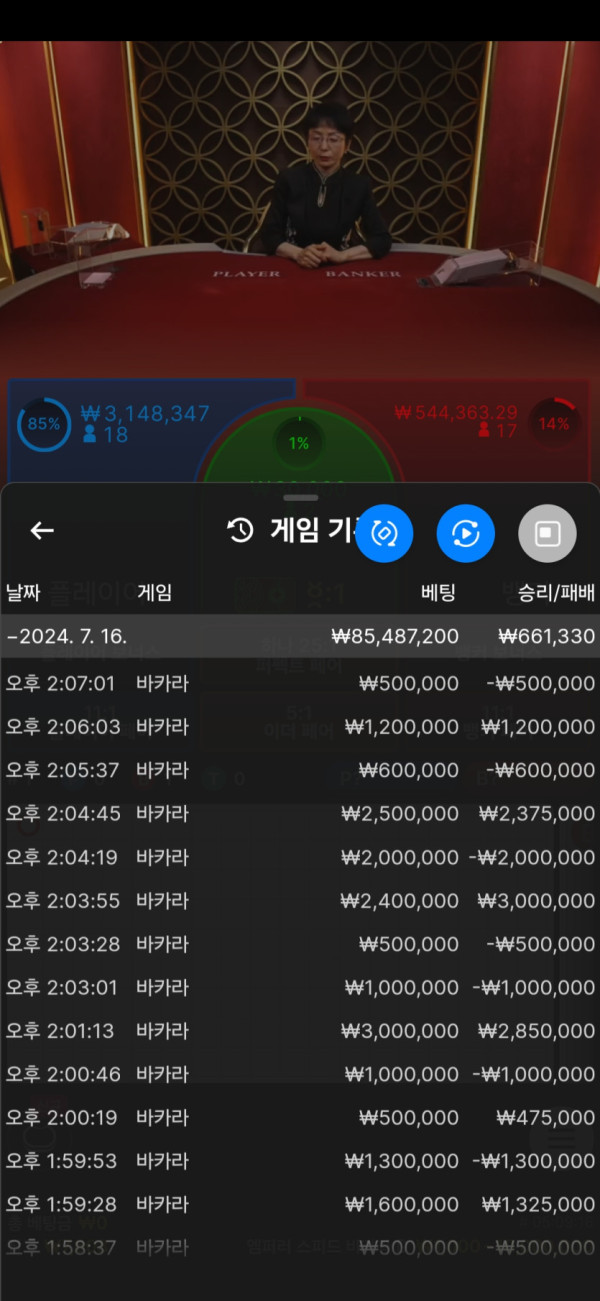
Task: Open the 오후 2:07:01 바카라 record
Action: (x=300, y=683)
